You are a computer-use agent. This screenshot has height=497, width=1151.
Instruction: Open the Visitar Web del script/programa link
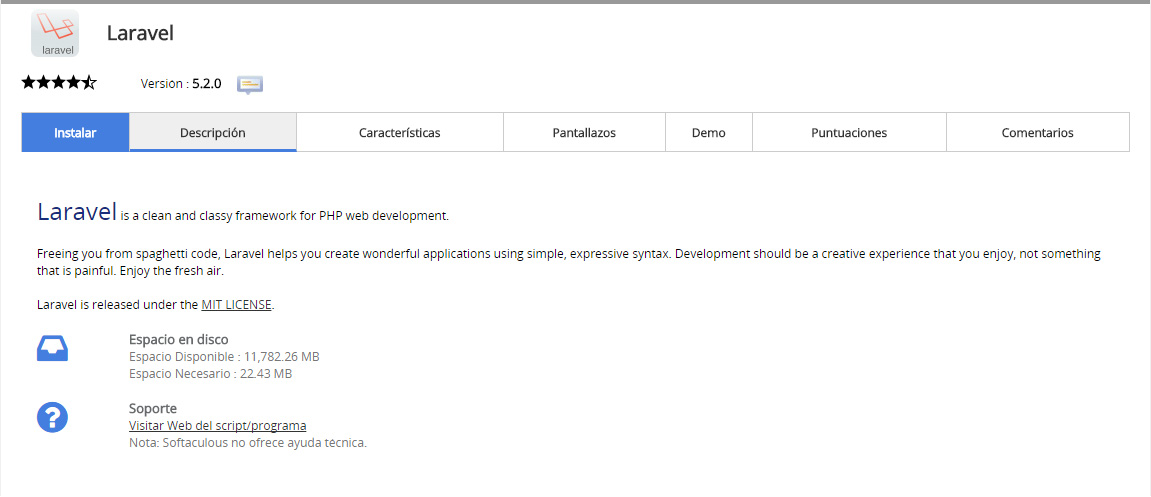coord(217,426)
